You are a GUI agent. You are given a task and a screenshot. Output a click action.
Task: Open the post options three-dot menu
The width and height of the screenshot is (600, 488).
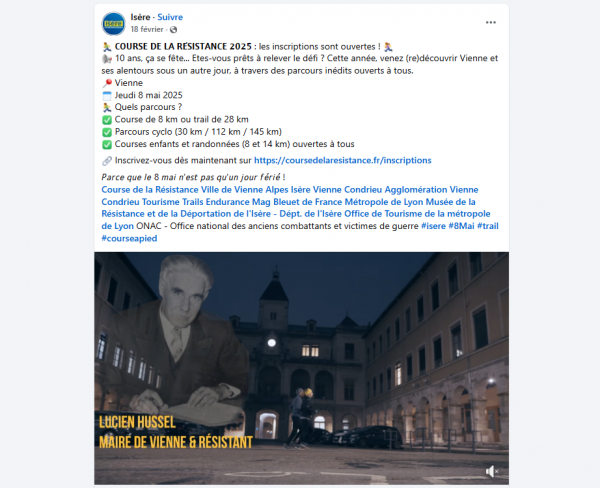[491, 23]
